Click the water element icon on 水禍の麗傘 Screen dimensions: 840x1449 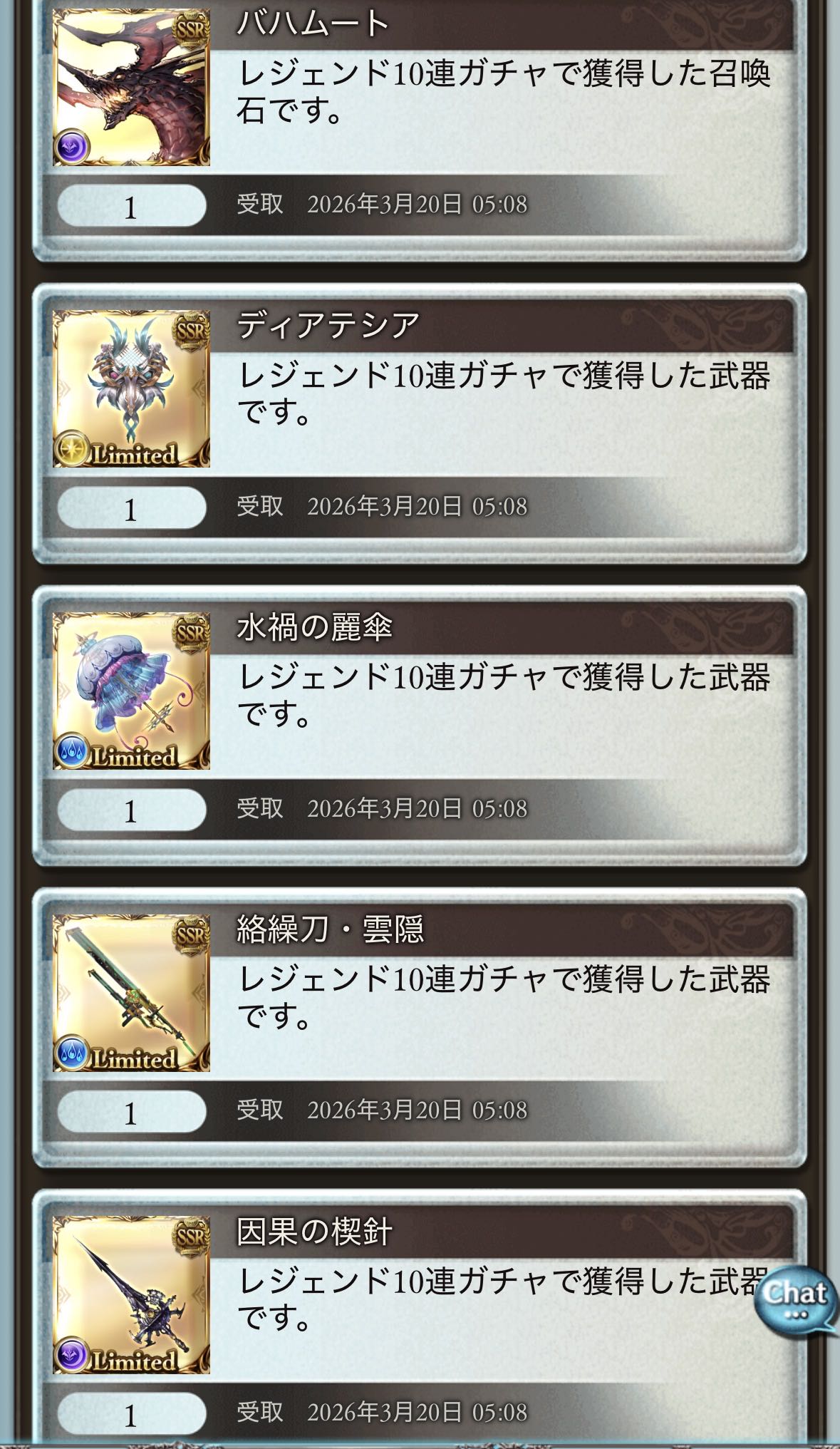[71, 751]
